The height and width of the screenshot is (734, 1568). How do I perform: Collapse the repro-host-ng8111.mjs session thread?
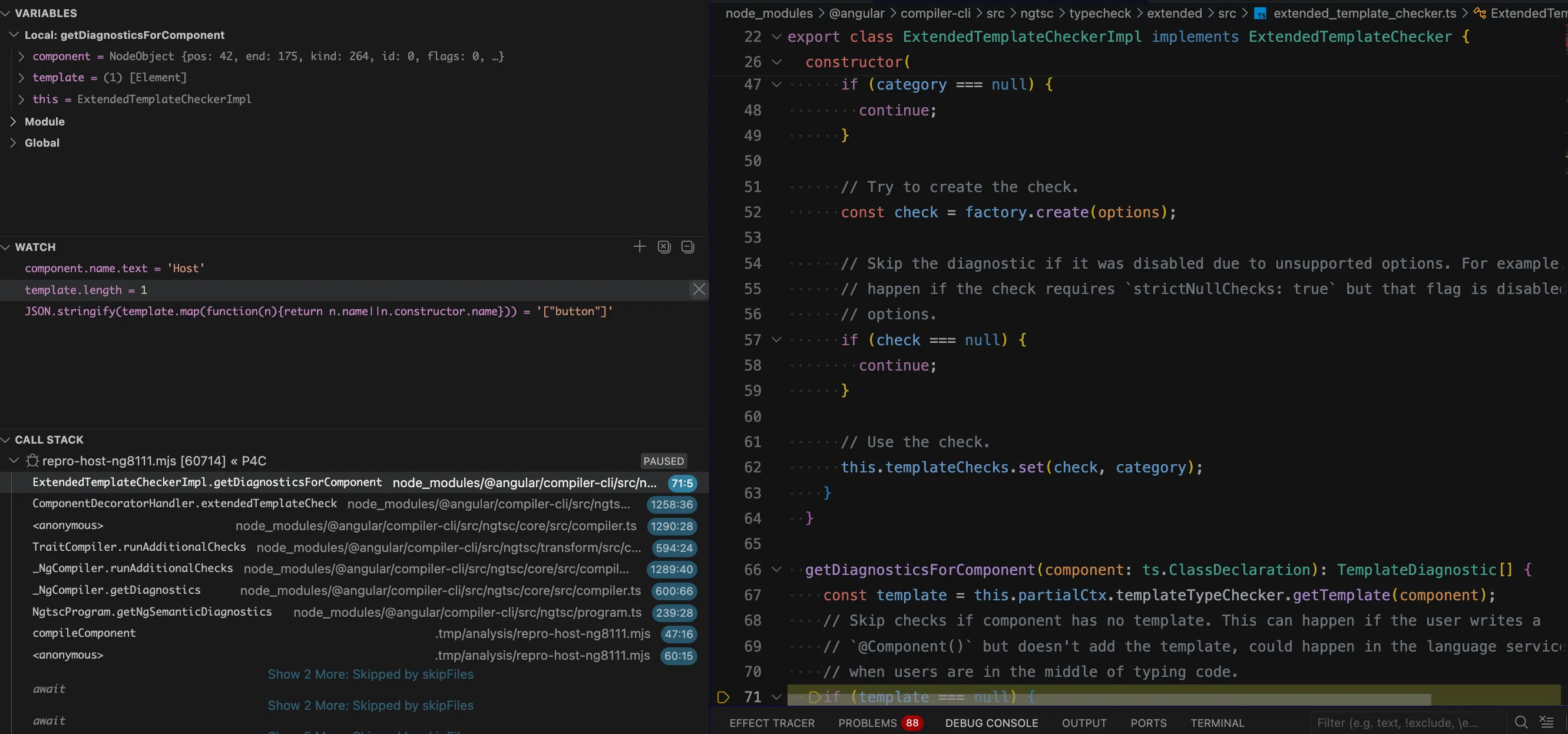[x=14, y=461]
